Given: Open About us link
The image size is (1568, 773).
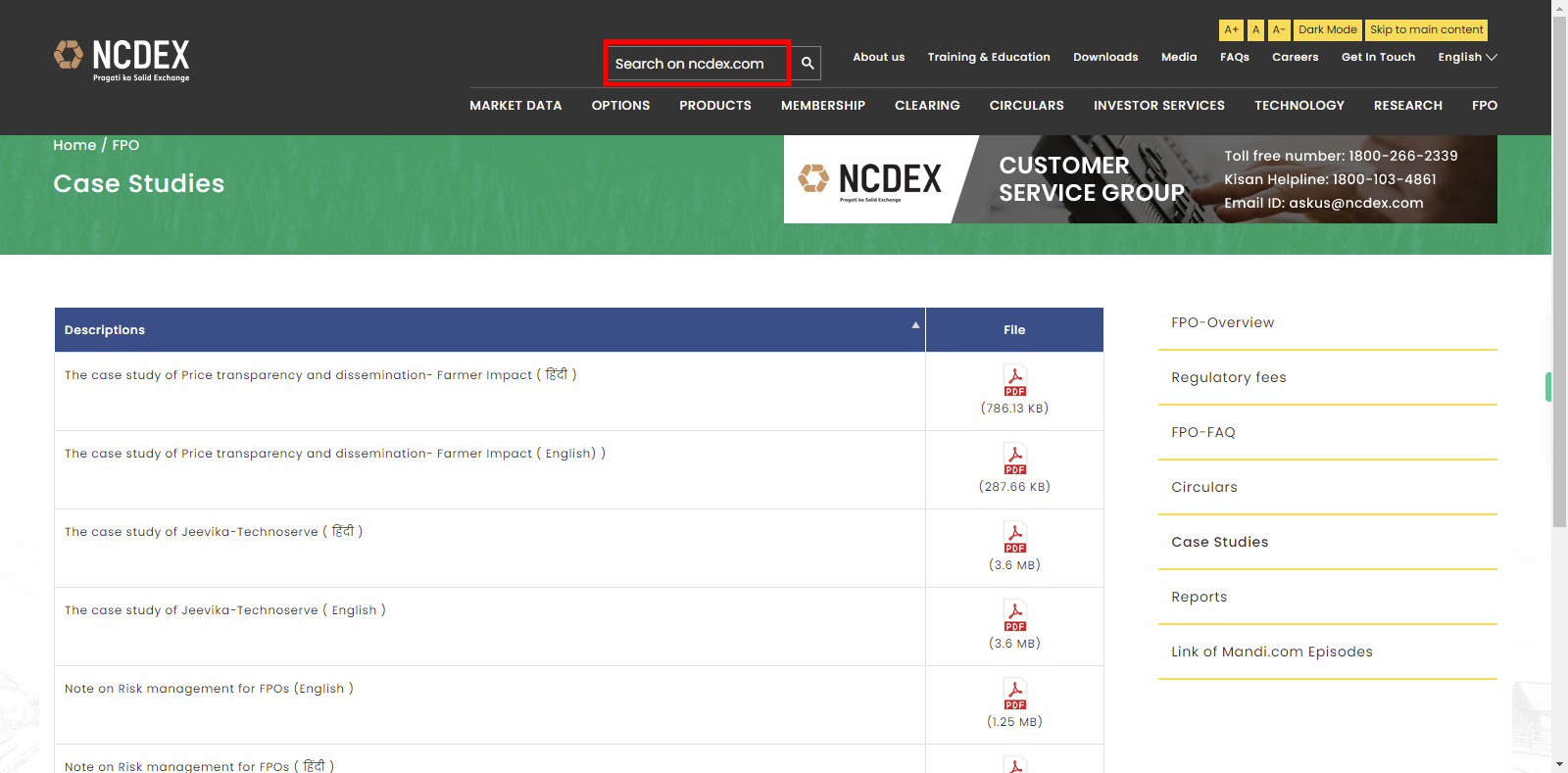Looking at the screenshot, I should click(x=878, y=57).
